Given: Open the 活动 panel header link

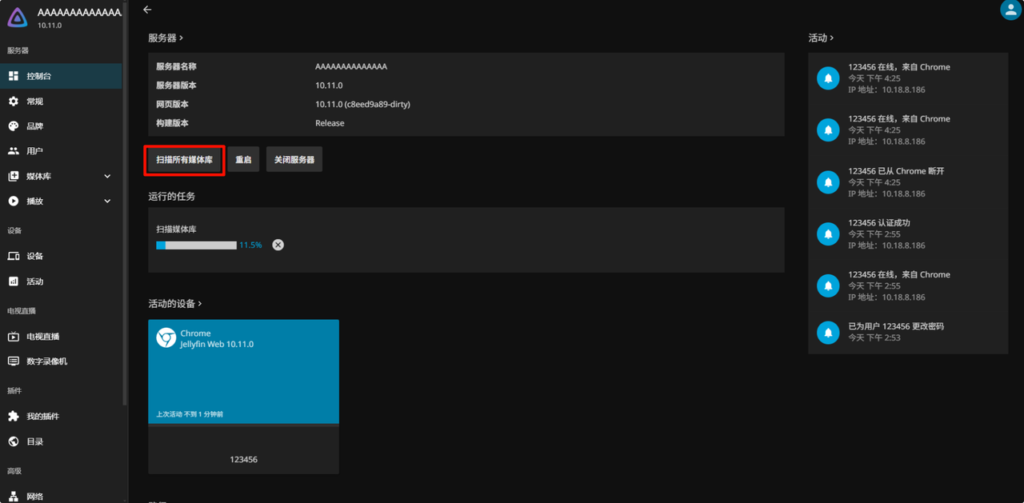Looking at the screenshot, I should (819, 38).
